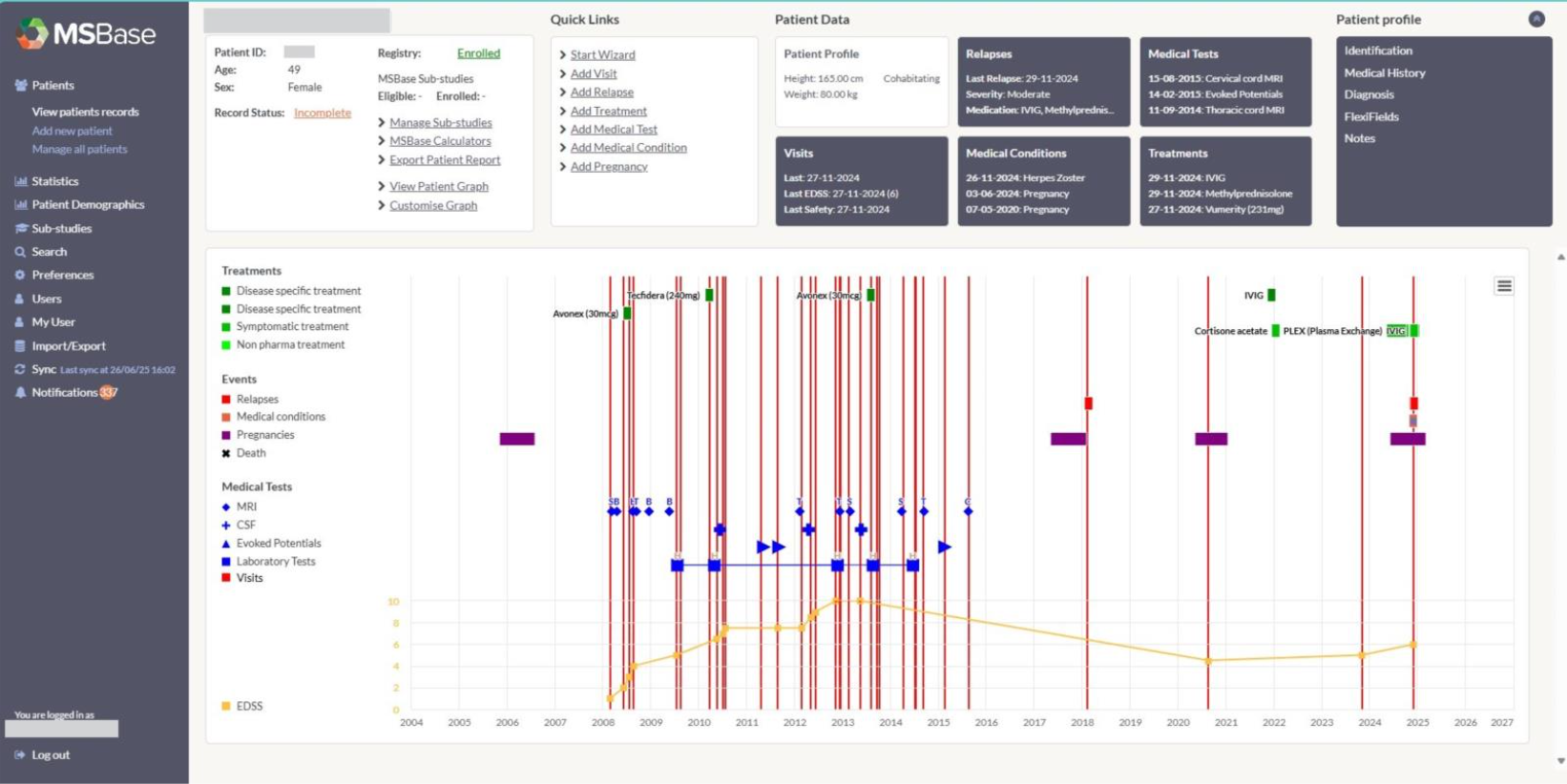1567x784 pixels.
Task: Click the purple pregnancy bar near 2006
Action: (x=516, y=439)
